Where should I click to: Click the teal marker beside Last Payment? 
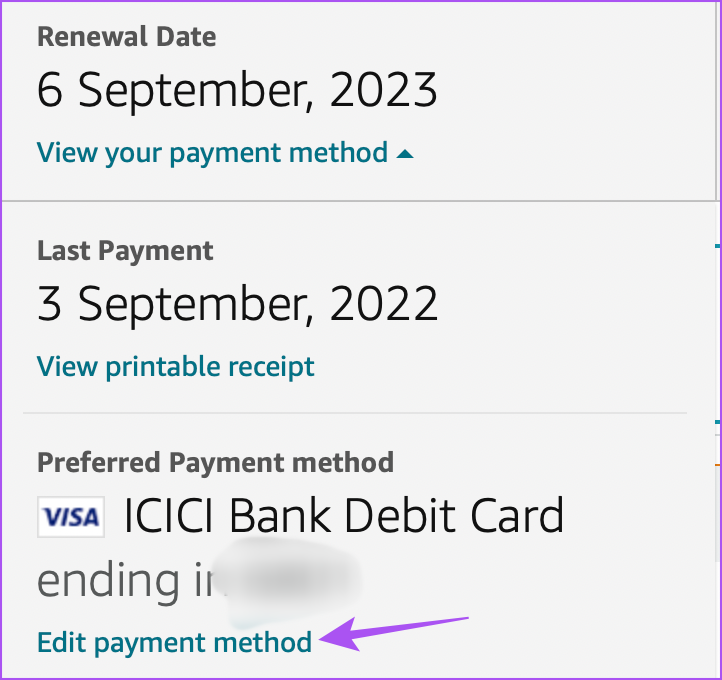coord(717,246)
